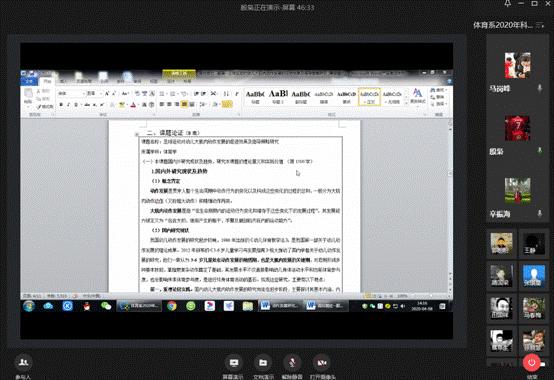Click Chrome icon in shared taskbar
This screenshot has width=554, height=380.
[172, 305]
